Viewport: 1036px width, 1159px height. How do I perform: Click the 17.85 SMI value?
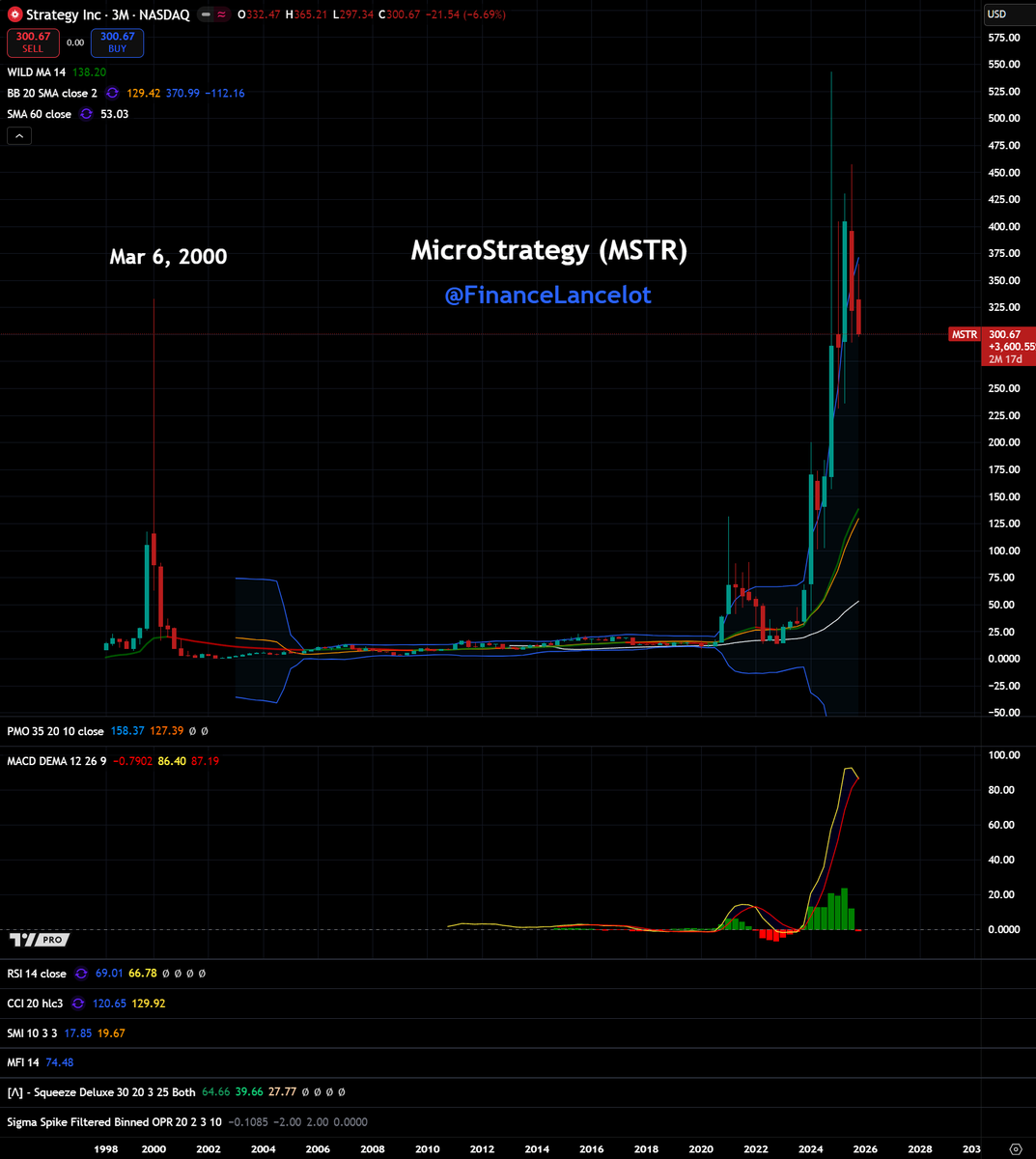pyautogui.click(x=79, y=1033)
